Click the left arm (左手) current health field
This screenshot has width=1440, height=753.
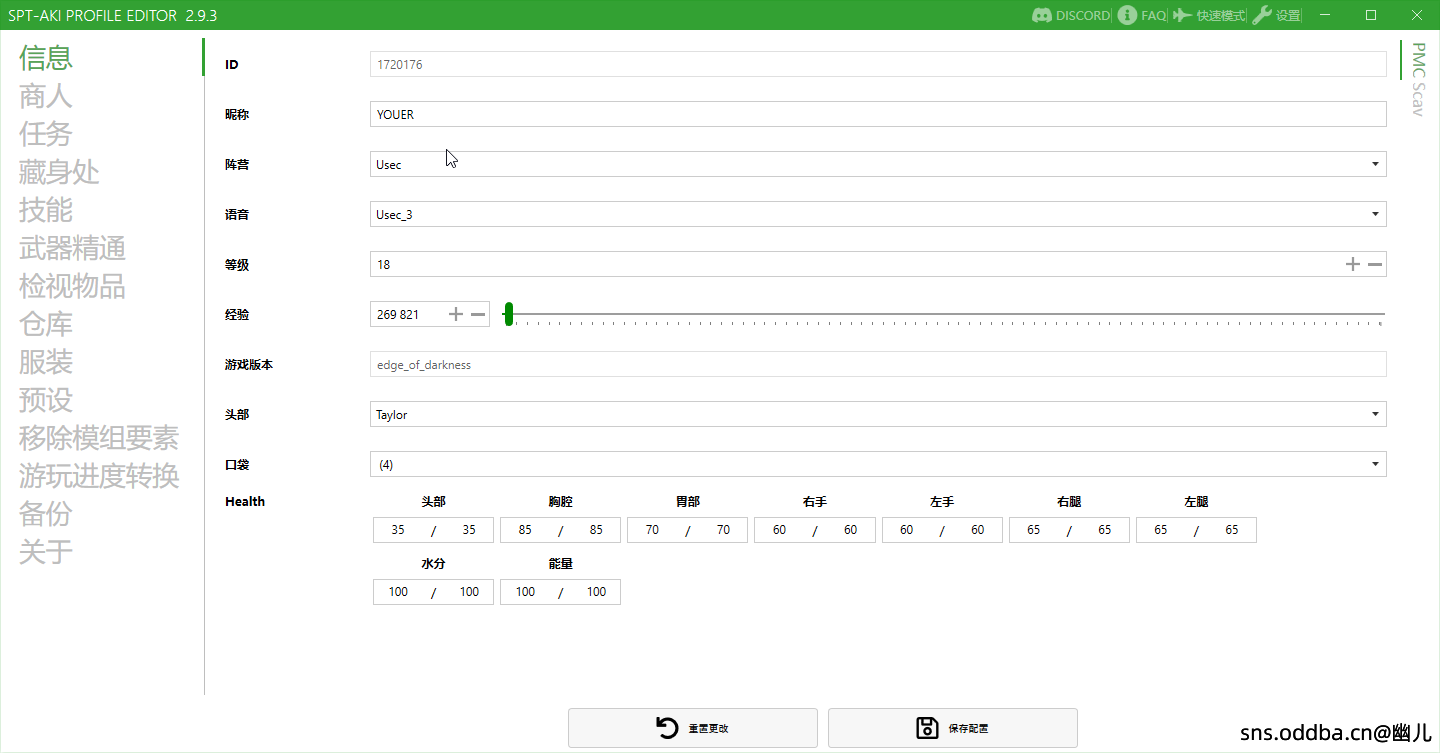click(x=906, y=530)
